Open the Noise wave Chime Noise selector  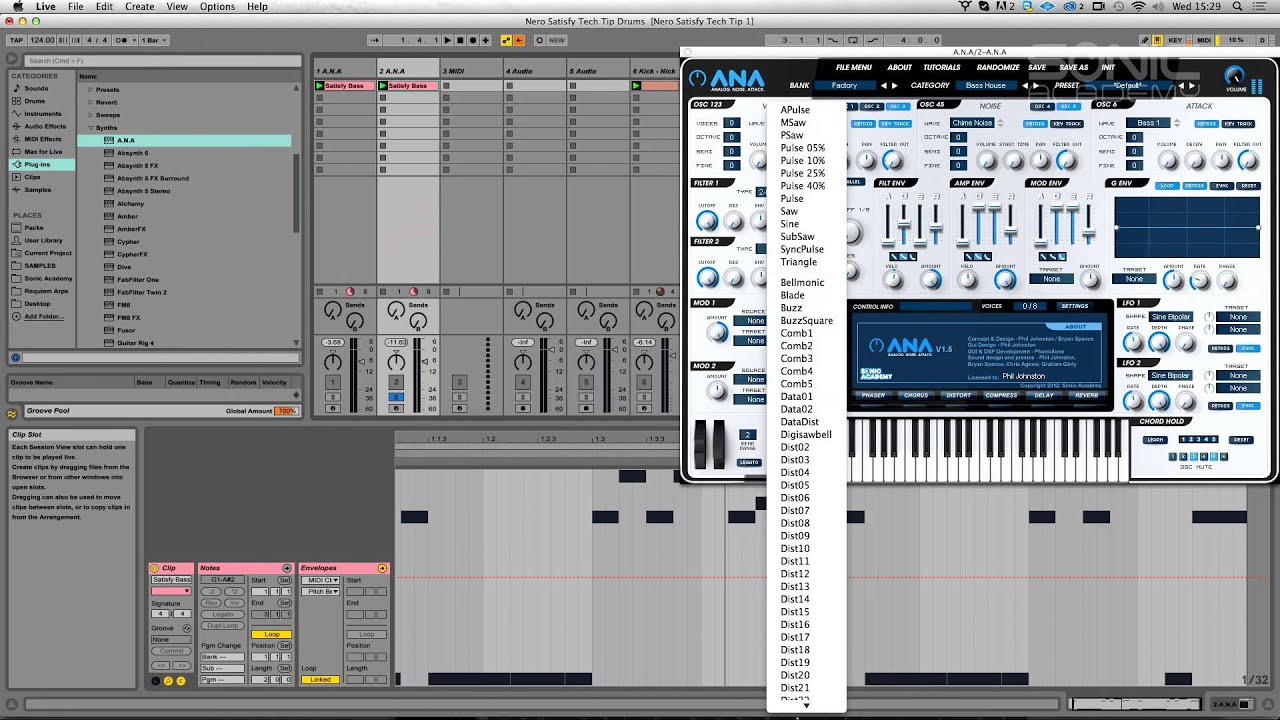coord(973,123)
